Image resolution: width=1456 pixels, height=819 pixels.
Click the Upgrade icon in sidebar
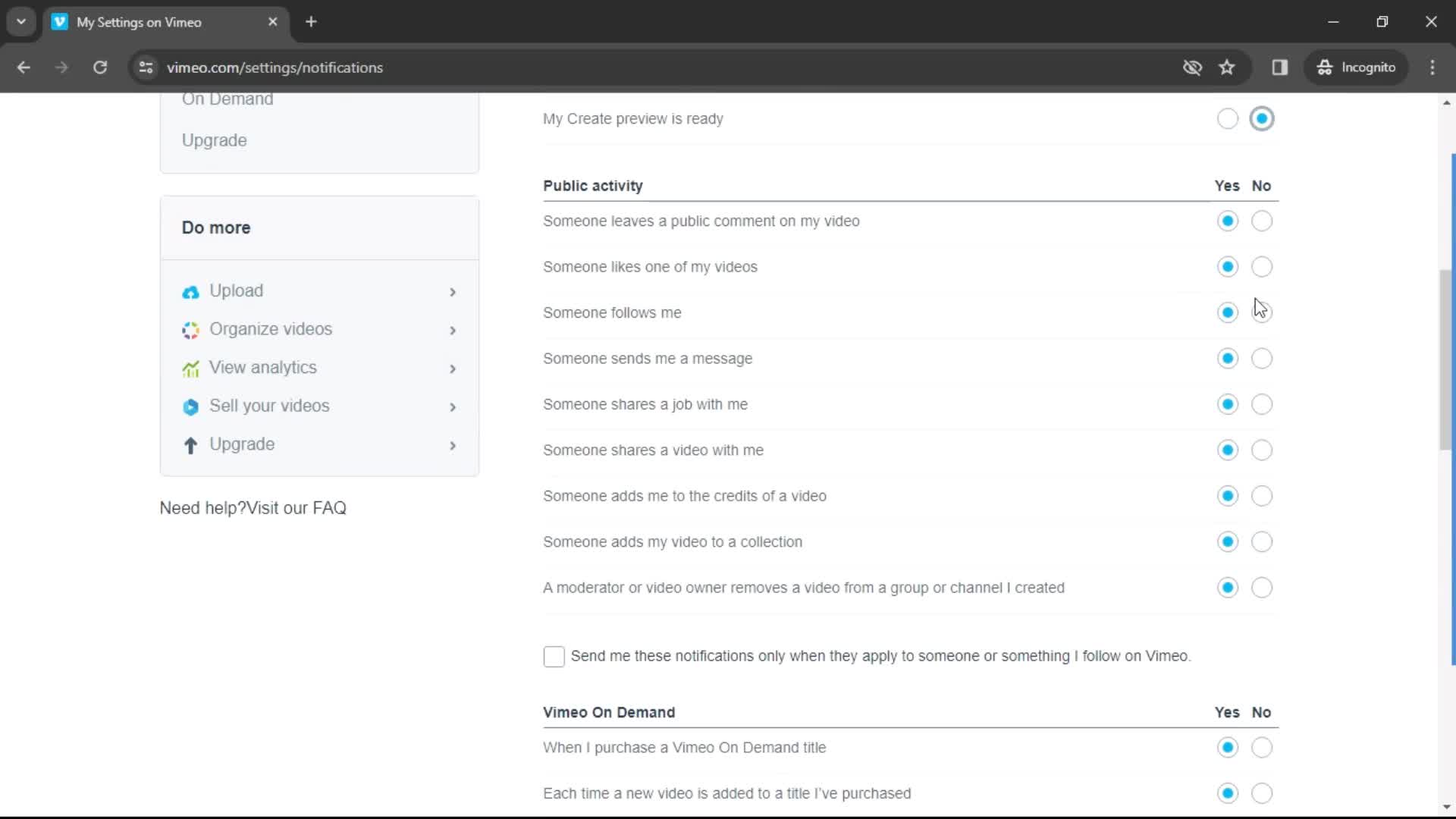190,444
